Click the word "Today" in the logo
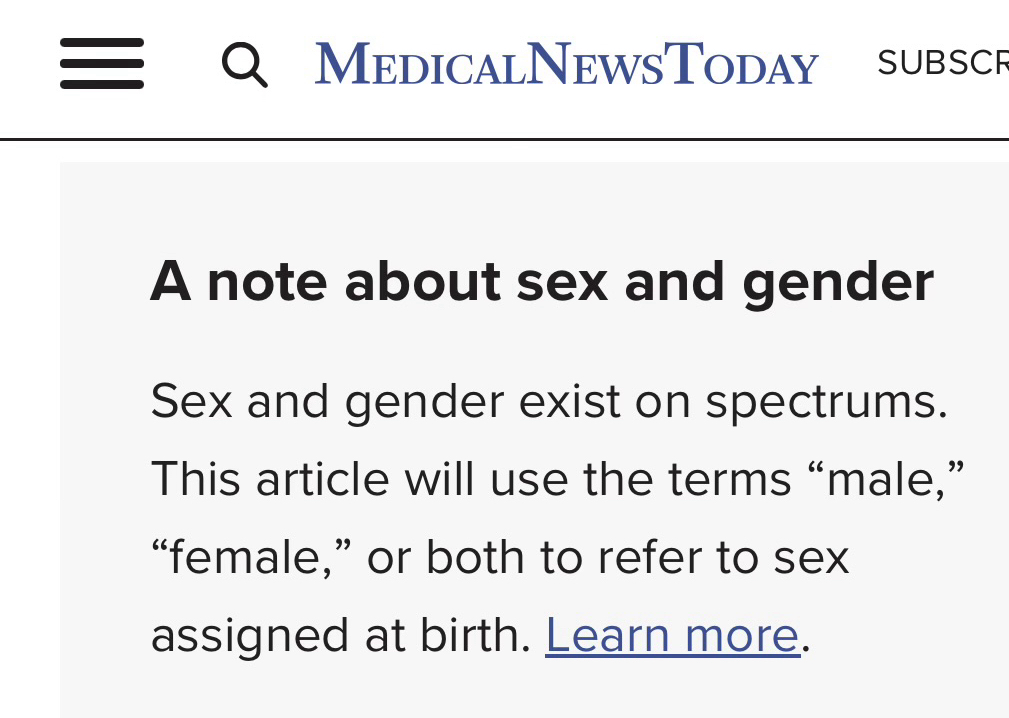 [x=741, y=63]
